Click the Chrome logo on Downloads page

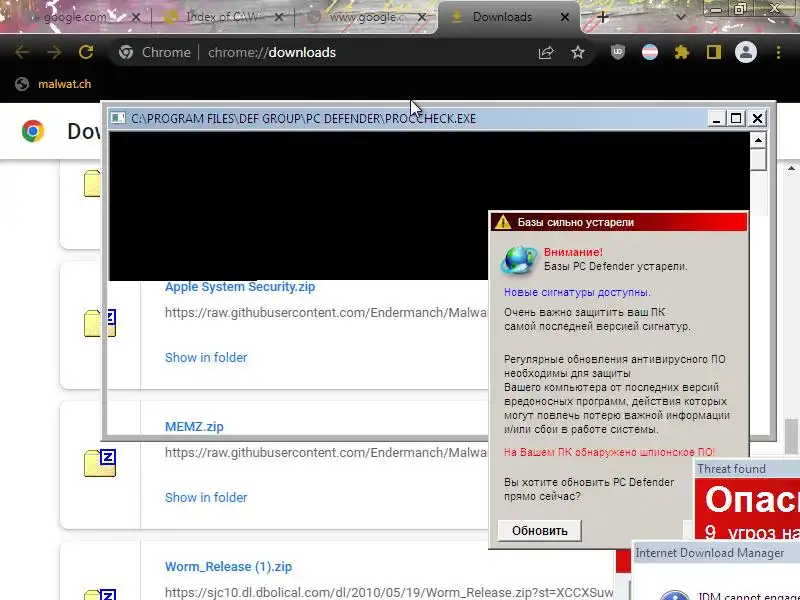coord(33,131)
